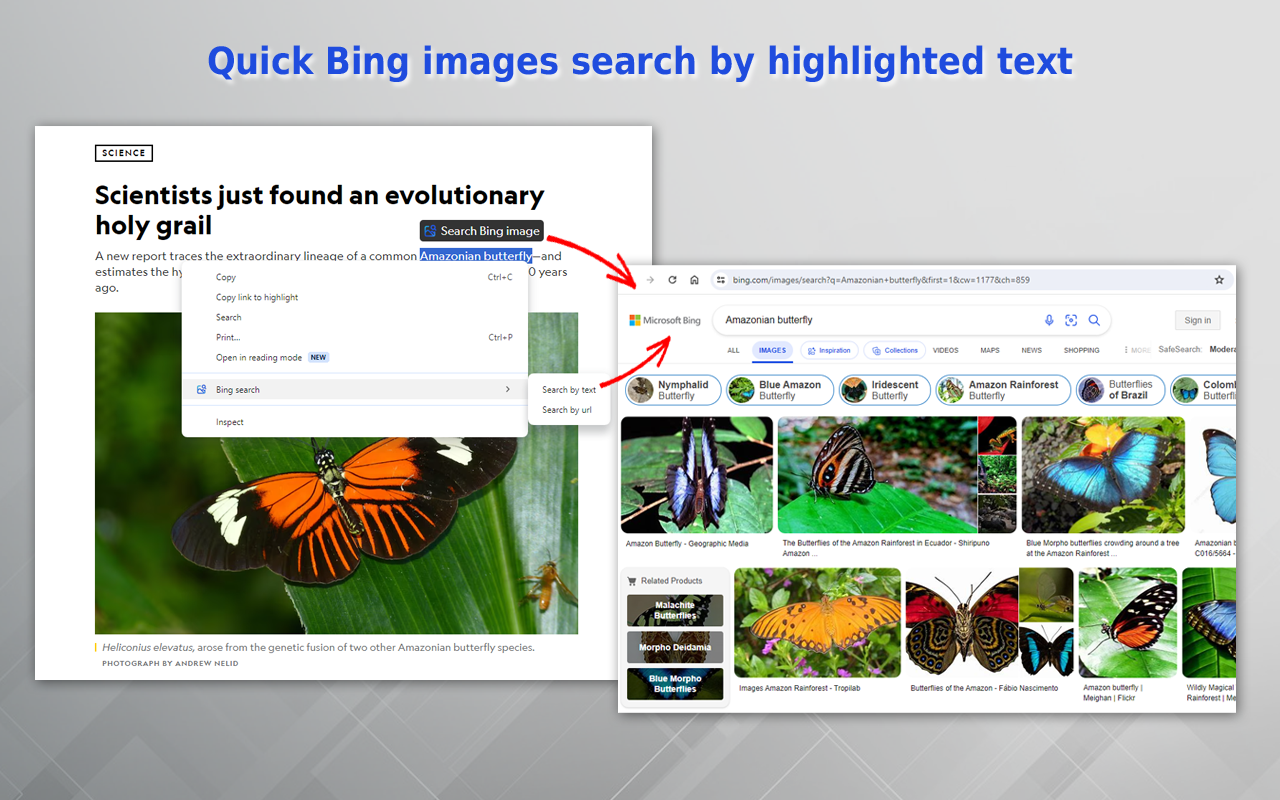Image resolution: width=1280 pixels, height=800 pixels.
Task: Click highlighted Amazonian butterfly text
Action: (x=476, y=256)
